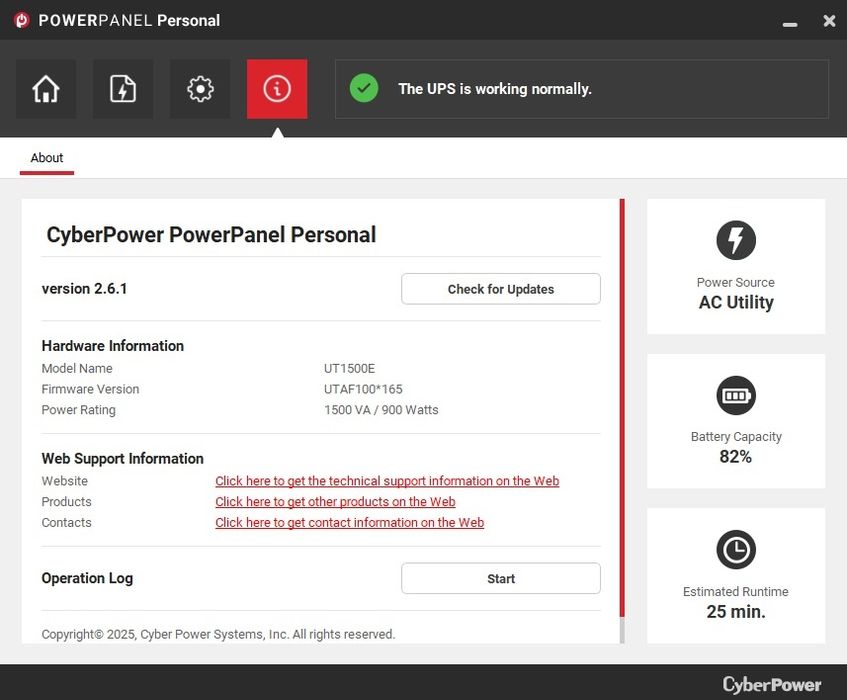Image resolution: width=847 pixels, height=700 pixels.
Task: Click the 'AC Utility' power source value
Action: click(736, 302)
